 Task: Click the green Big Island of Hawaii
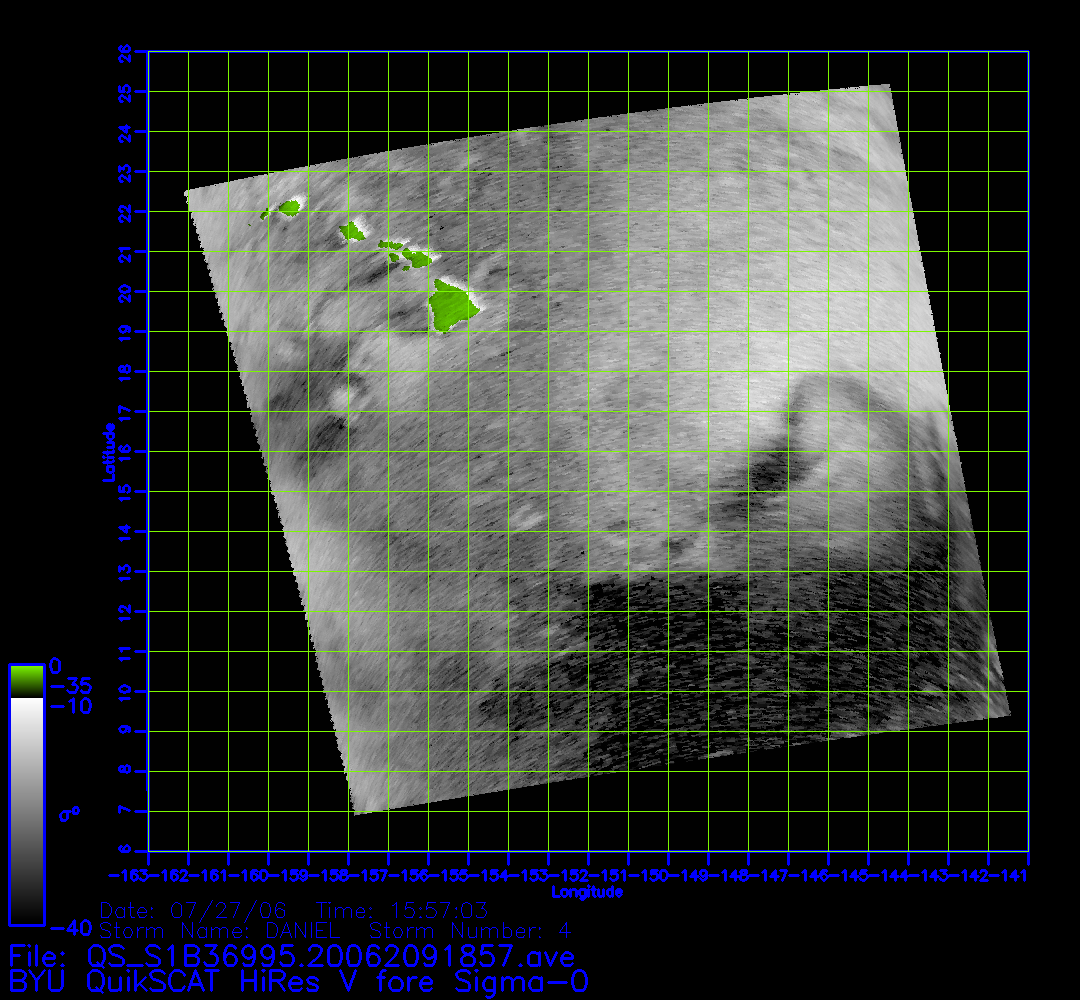tap(452, 304)
